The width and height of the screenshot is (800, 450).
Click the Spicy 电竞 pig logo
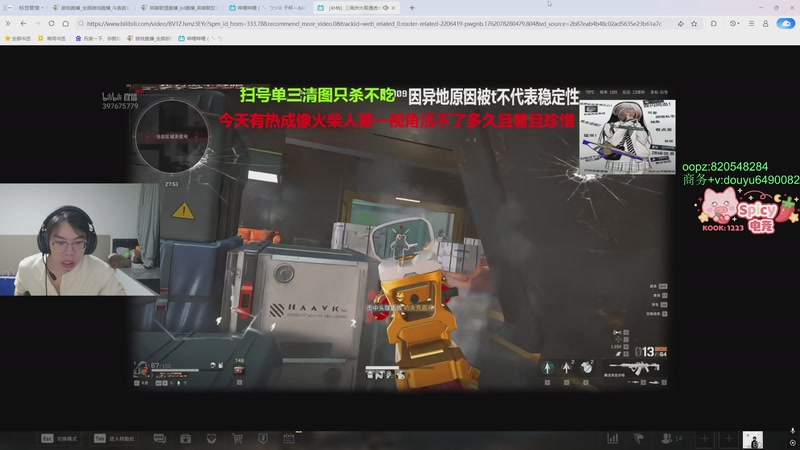746,210
